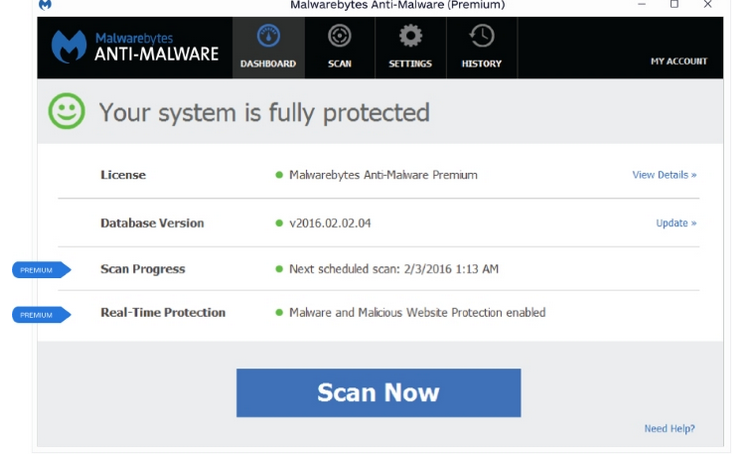Maximize the Malwarebytes window
The image size is (732, 454).
[674, 5]
